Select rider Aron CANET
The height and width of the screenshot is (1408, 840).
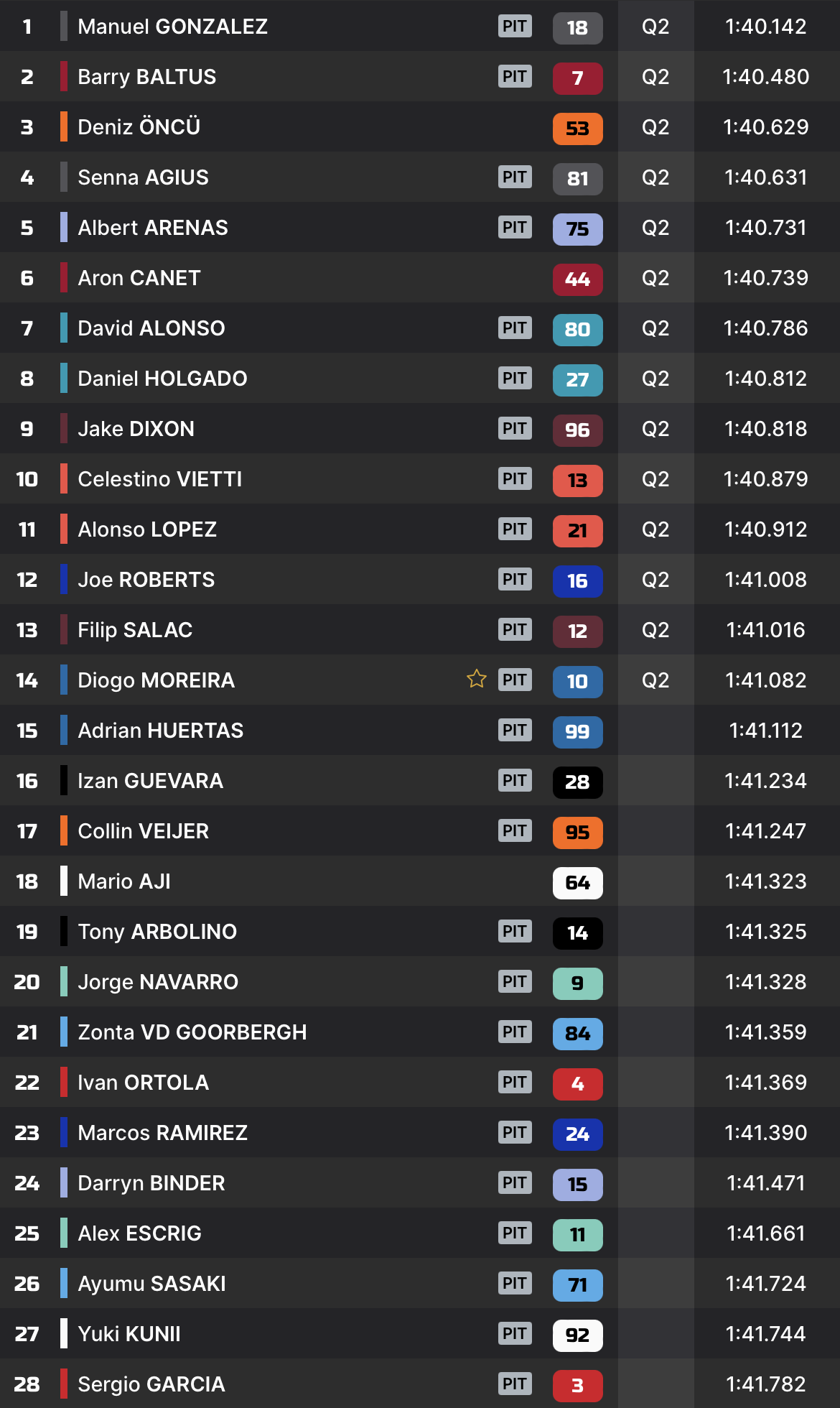click(x=139, y=278)
